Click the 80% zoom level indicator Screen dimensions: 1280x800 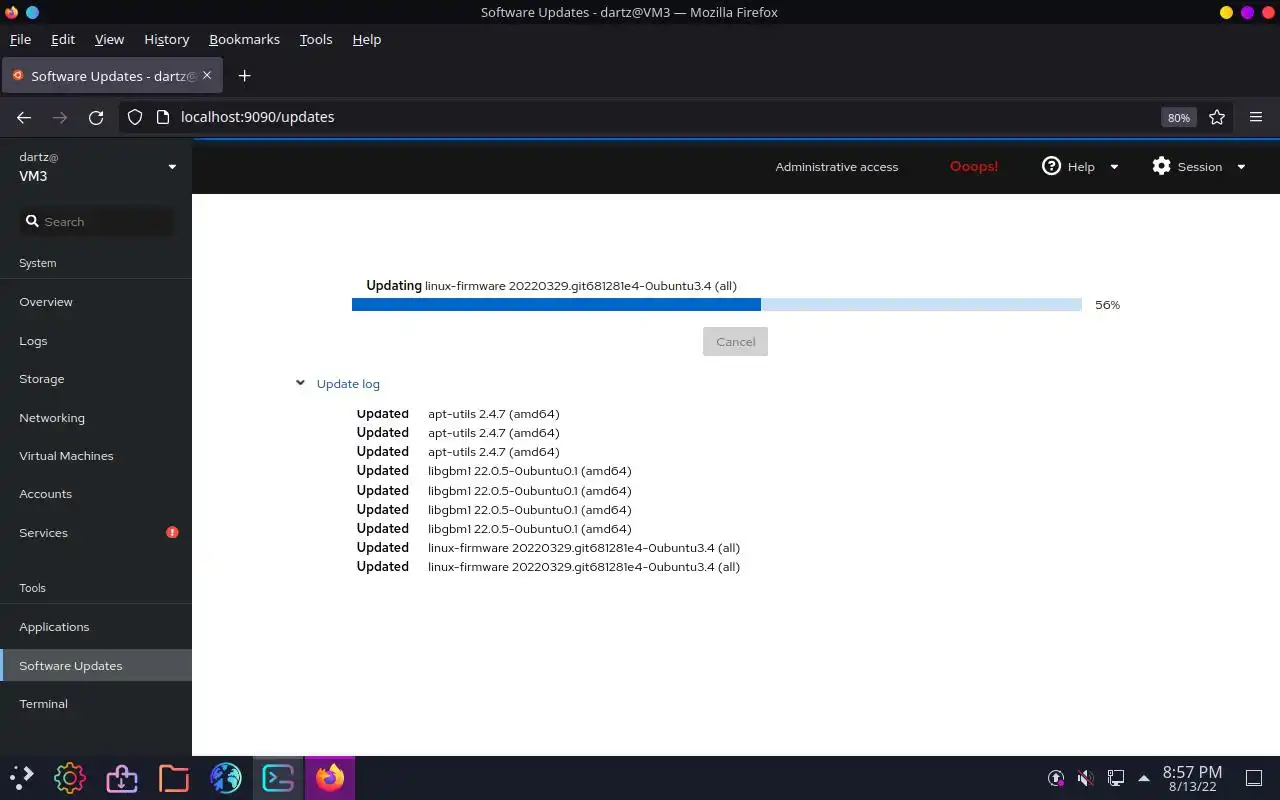[1179, 118]
